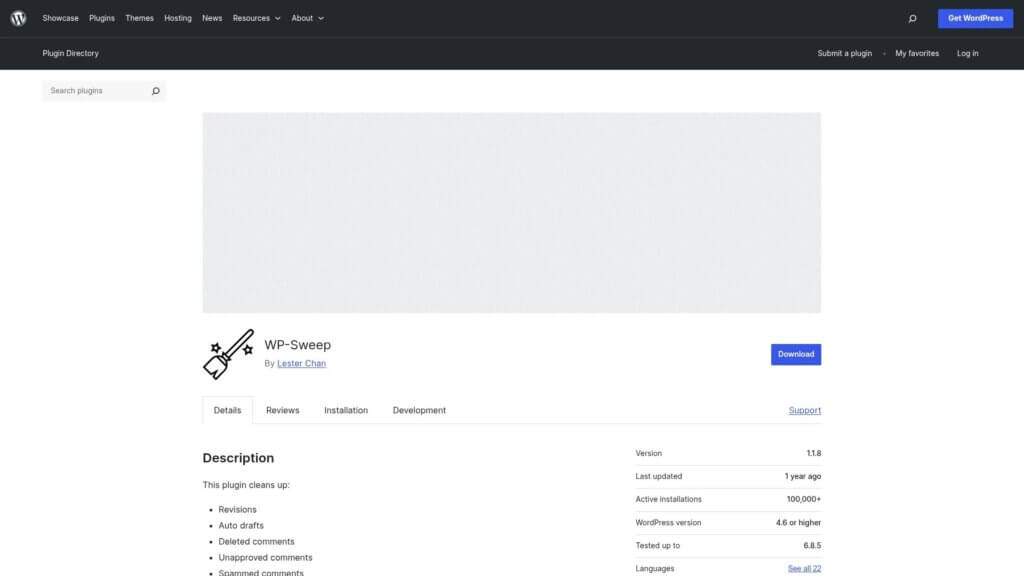The width and height of the screenshot is (1024, 576).
Task: Click the 'Deleted comments' list item
Action: pos(256,541)
